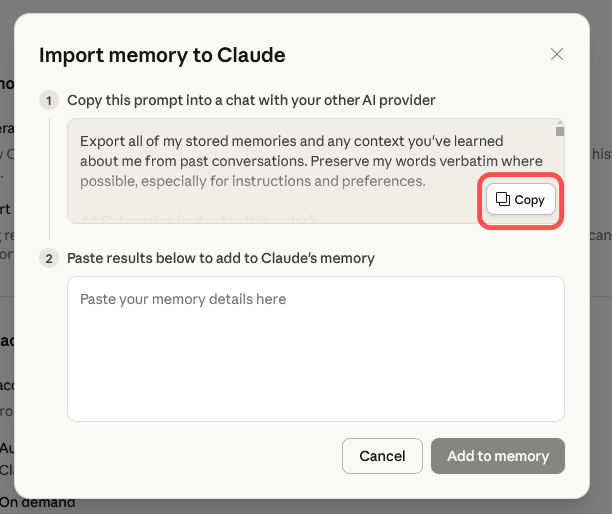Click the 'Import memory to Claude' title
This screenshot has height=514, width=612.
[x=162, y=56]
